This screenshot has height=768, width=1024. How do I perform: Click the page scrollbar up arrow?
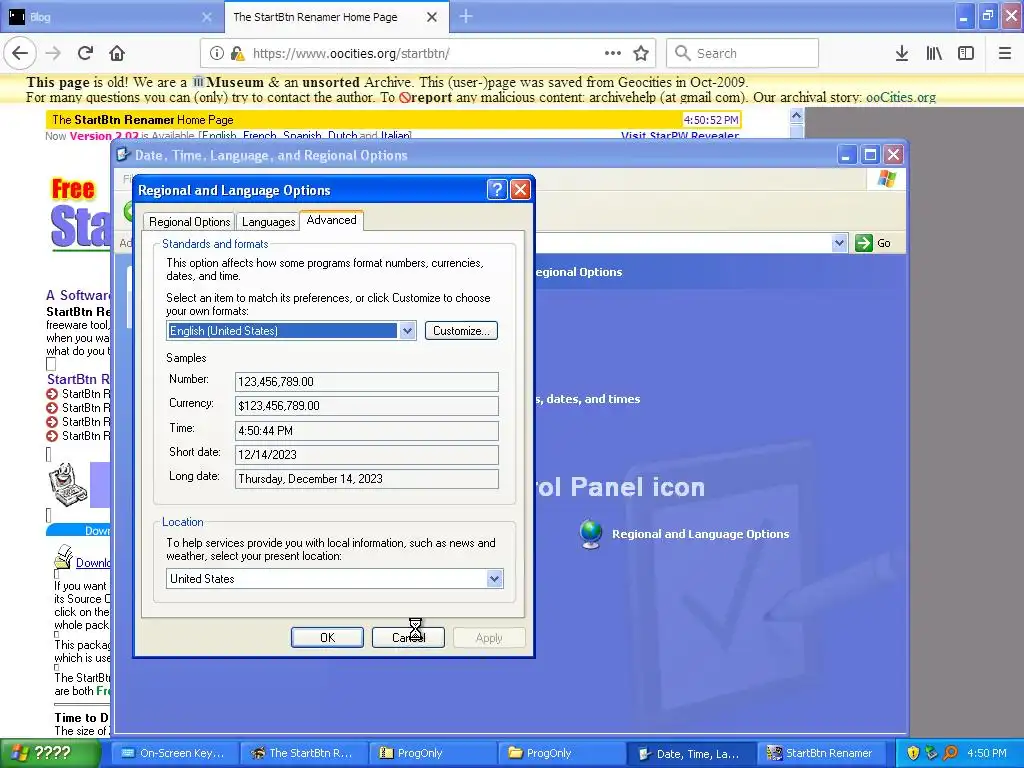796,116
